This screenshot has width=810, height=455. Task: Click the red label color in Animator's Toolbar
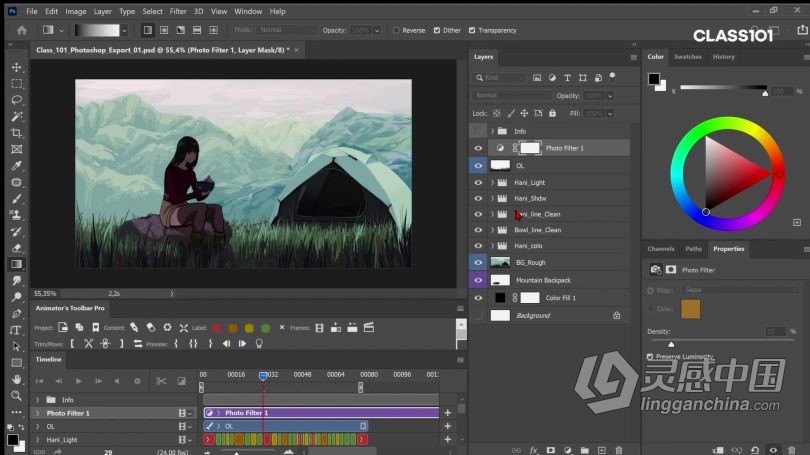pyautogui.click(x=216, y=328)
